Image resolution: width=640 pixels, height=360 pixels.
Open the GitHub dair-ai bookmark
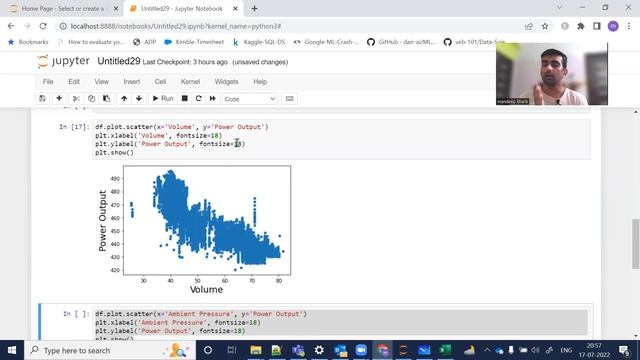click(x=401, y=42)
